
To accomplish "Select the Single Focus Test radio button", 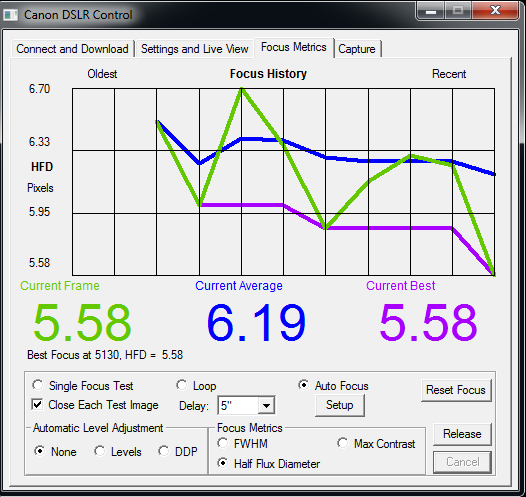I will [x=38, y=385].
